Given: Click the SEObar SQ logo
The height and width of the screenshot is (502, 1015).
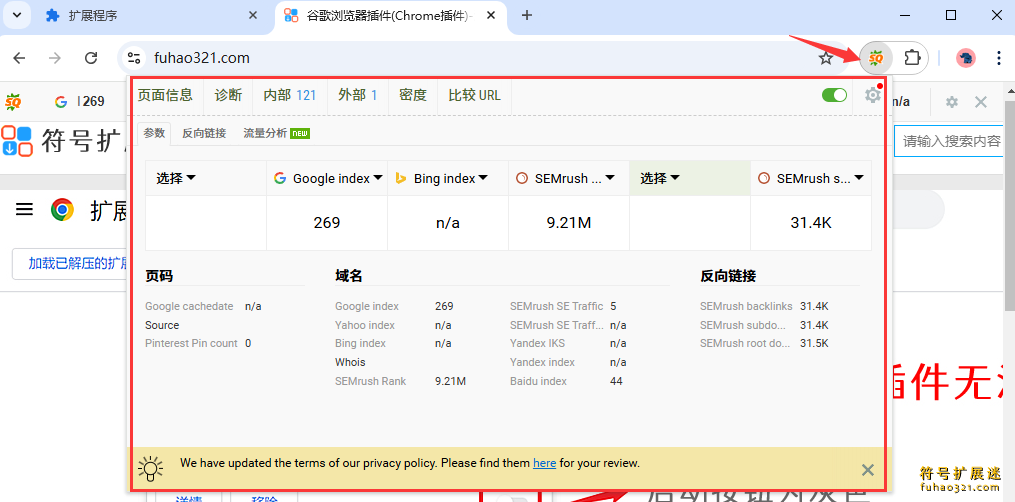Looking at the screenshot, I should [x=13, y=102].
